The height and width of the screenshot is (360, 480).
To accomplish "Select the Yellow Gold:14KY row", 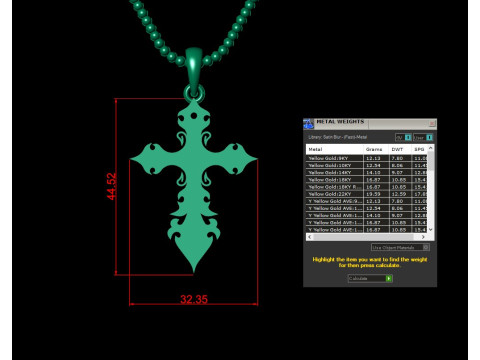I will [367, 172].
